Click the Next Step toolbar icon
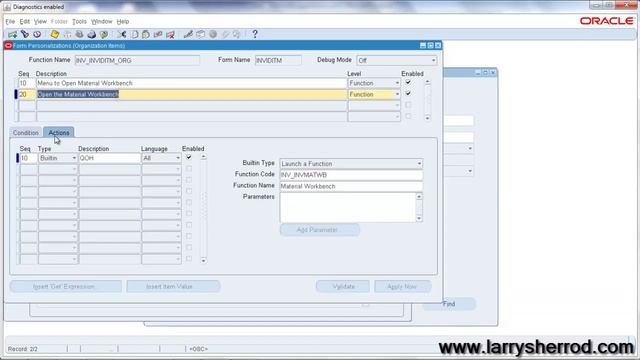The image size is (640, 360). coord(67,34)
